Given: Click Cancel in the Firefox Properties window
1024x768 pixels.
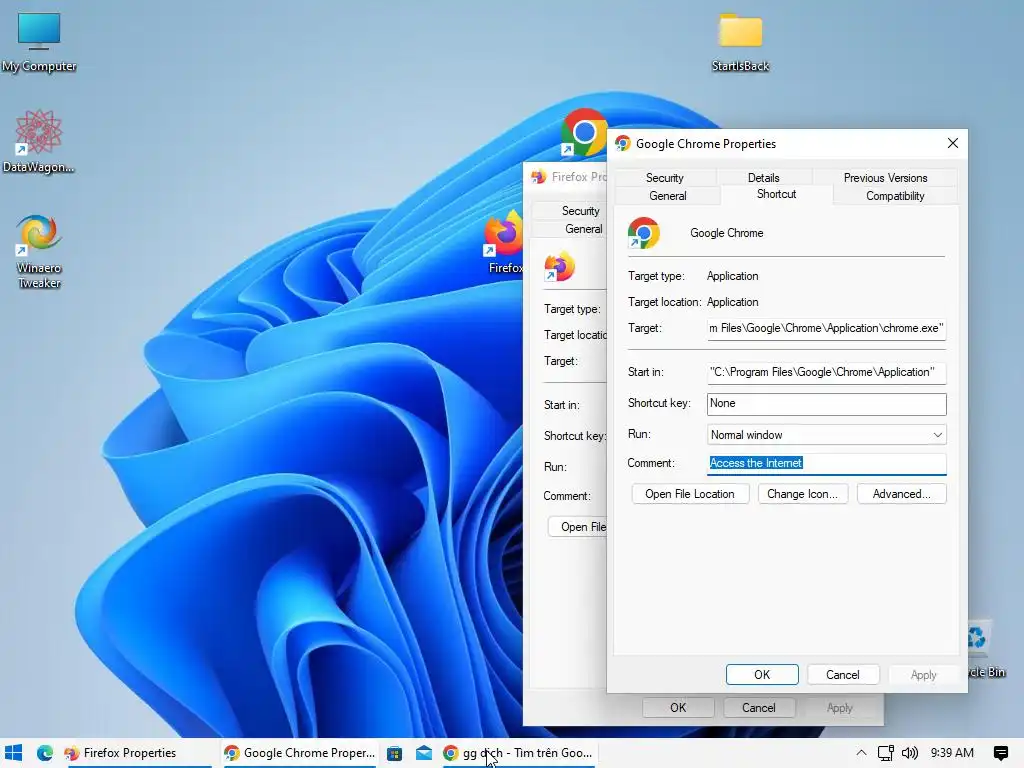Looking at the screenshot, I should click(x=758, y=708).
